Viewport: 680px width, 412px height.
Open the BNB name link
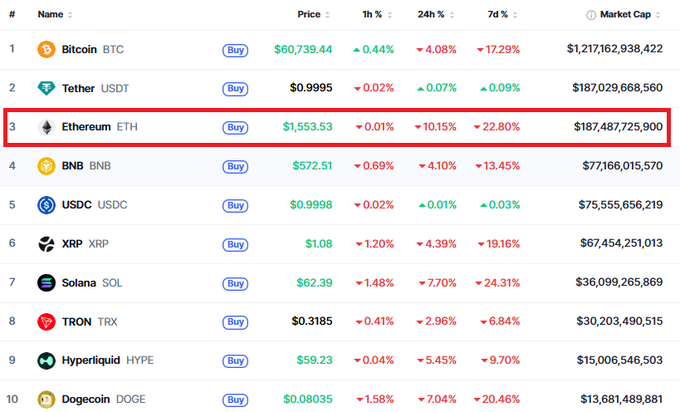[72, 166]
